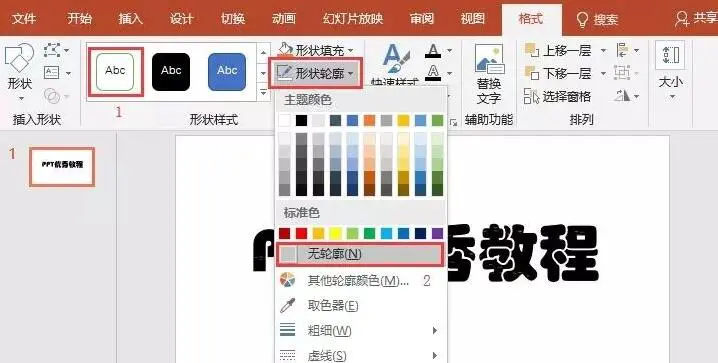Switch to the 插入 tab
This screenshot has width=718, height=363.
131,19
